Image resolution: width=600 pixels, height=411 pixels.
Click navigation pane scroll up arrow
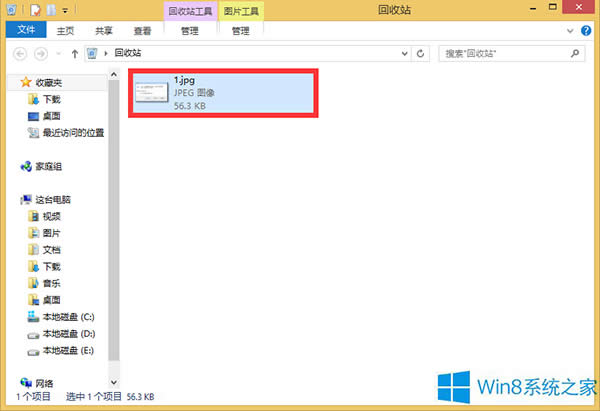114,75
